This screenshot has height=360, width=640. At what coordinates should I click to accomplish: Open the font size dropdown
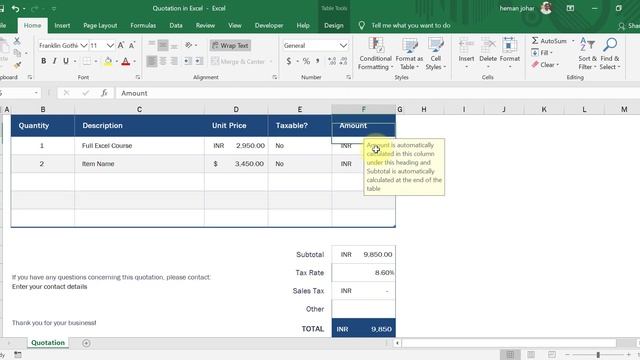coord(110,45)
